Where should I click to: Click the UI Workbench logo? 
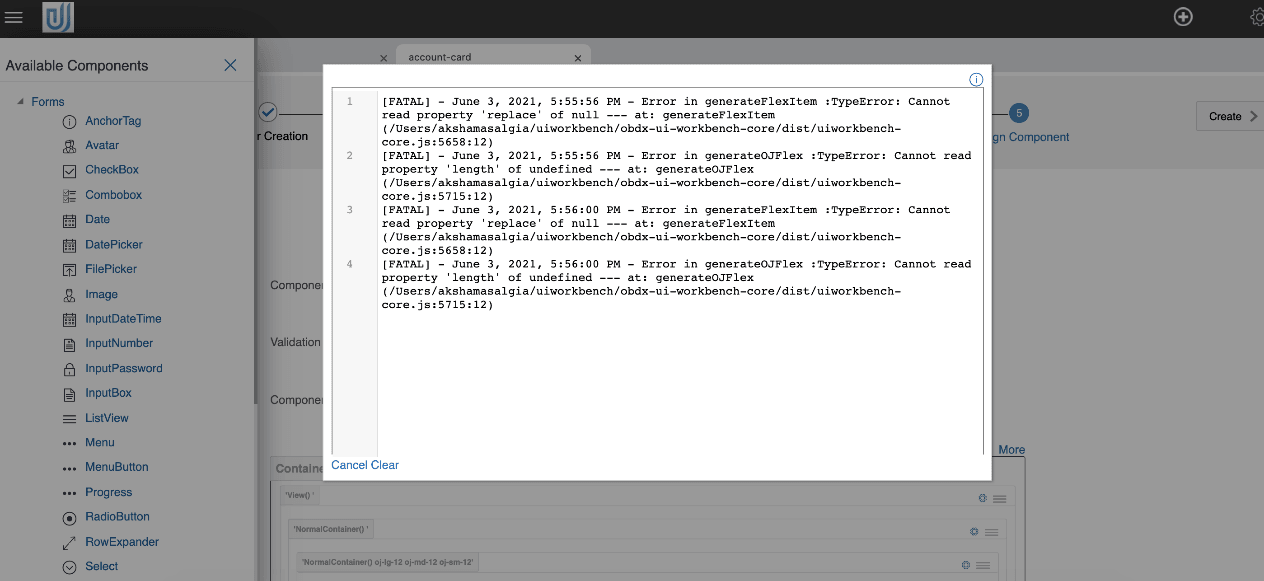[x=57, y=16]
